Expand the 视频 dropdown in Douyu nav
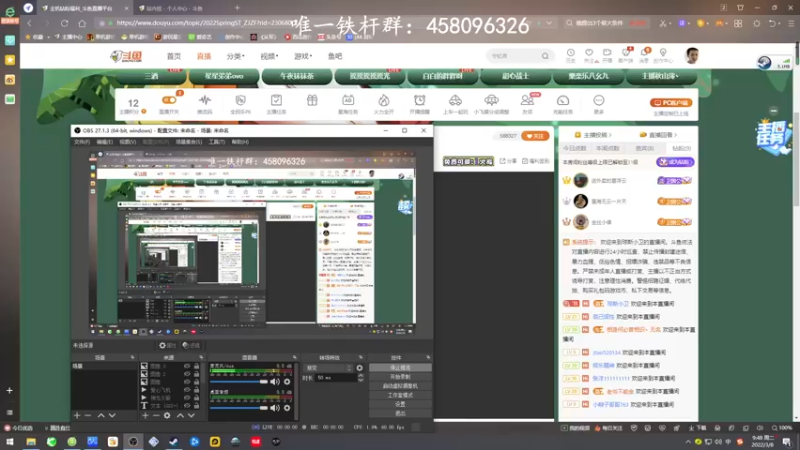This screenshot has width=800, height=450. tap(269, 56)
